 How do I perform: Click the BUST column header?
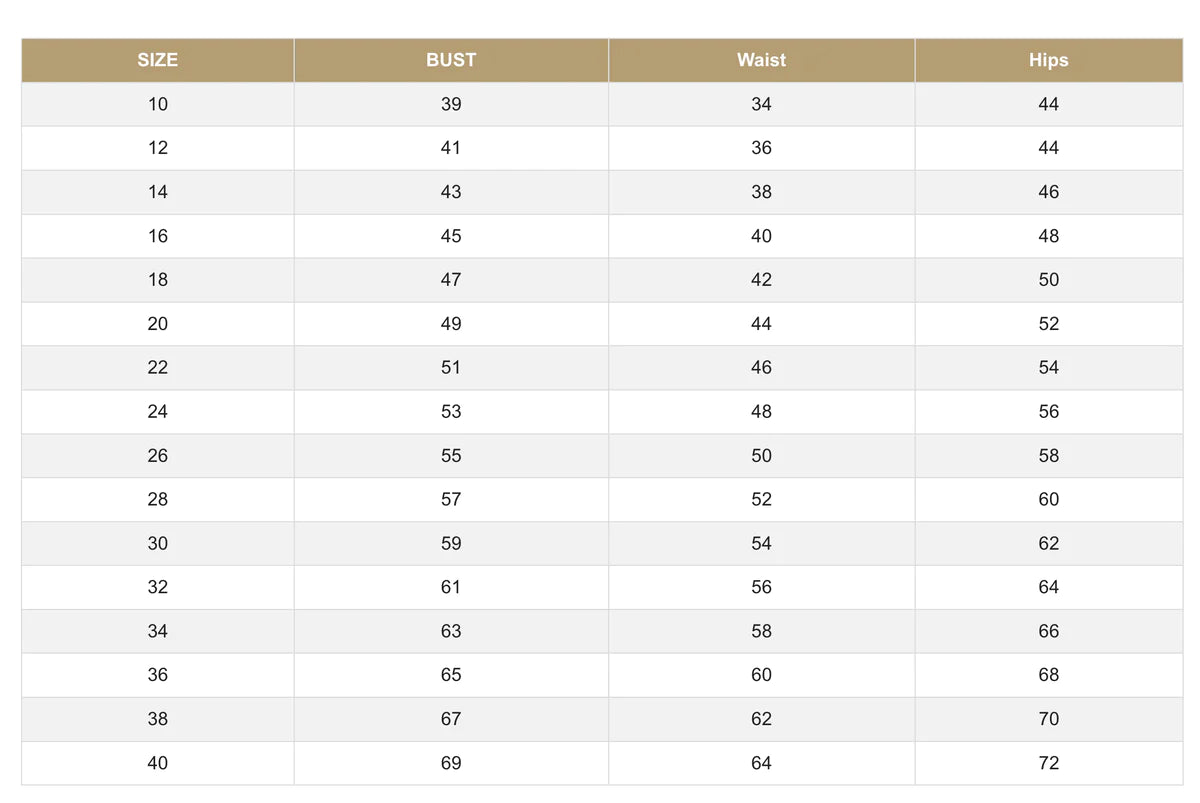coord(451,60)
